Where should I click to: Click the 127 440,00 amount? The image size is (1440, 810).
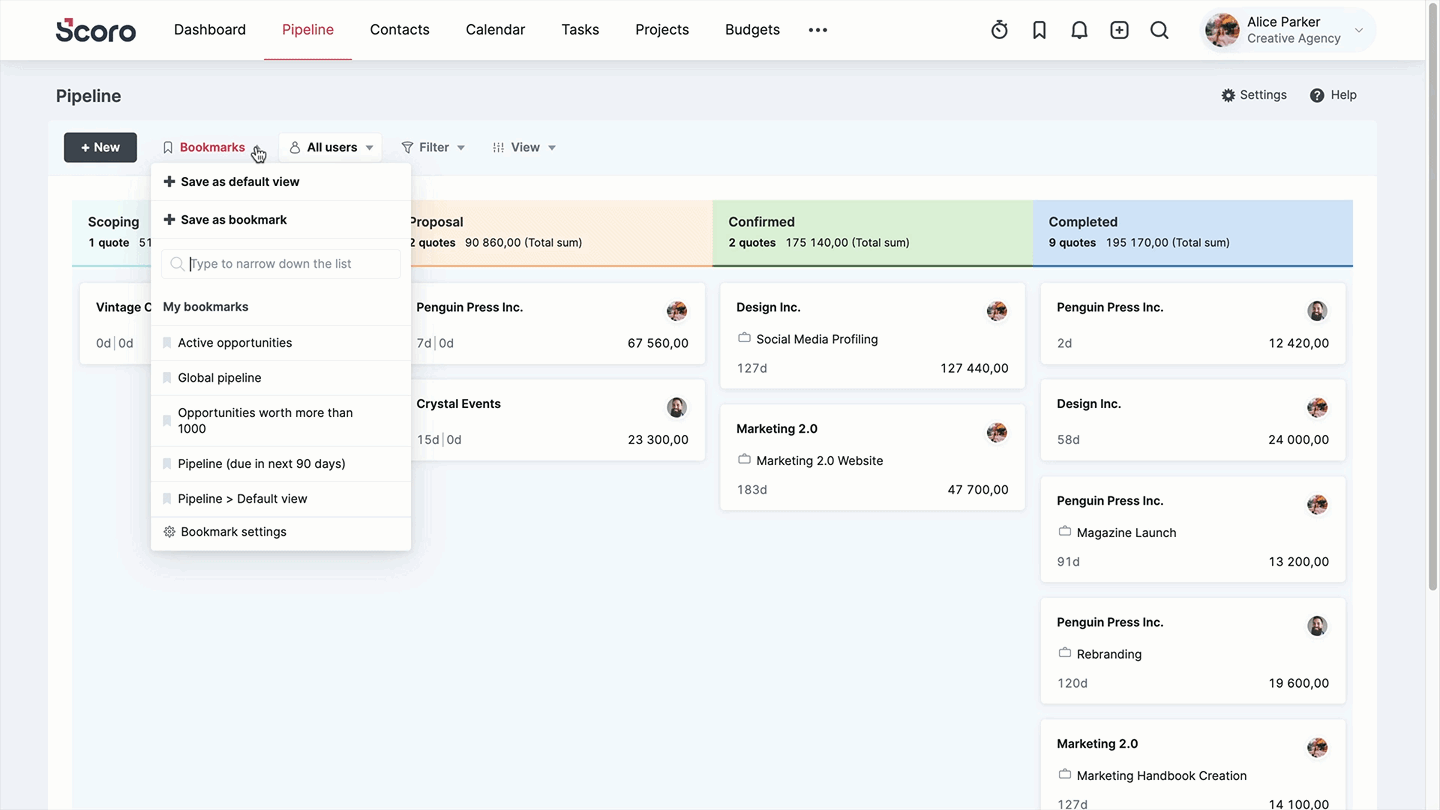pyautogui.click(x=974, y=368)
